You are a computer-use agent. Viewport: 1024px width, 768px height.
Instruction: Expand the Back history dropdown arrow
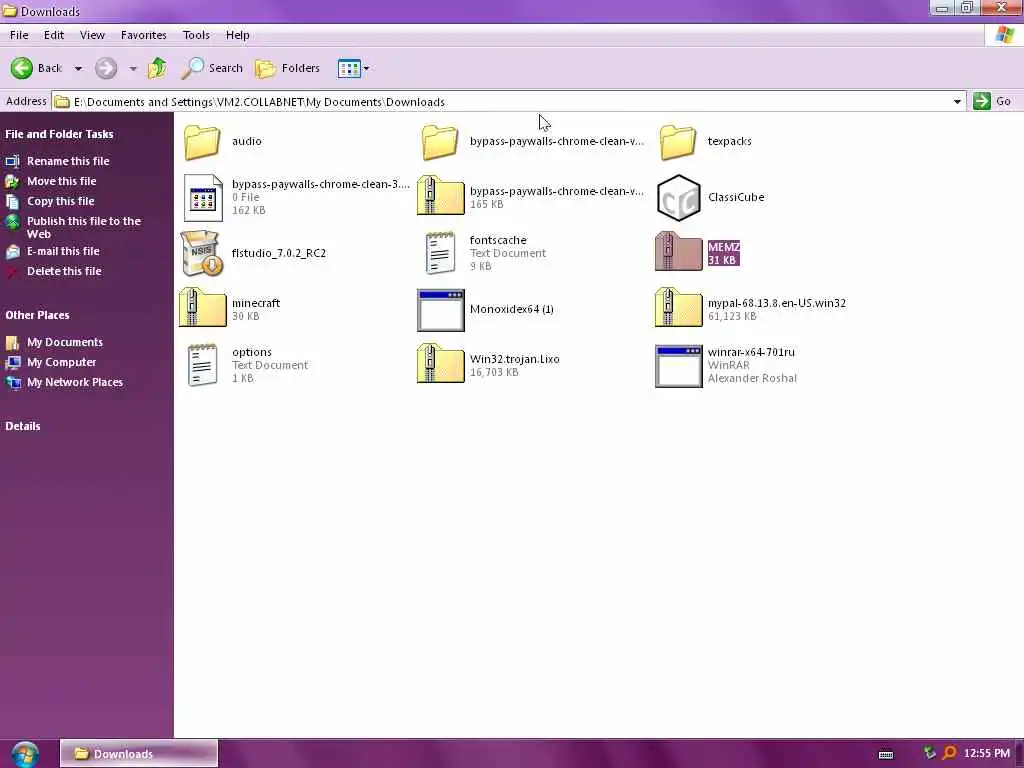(78, 68)
